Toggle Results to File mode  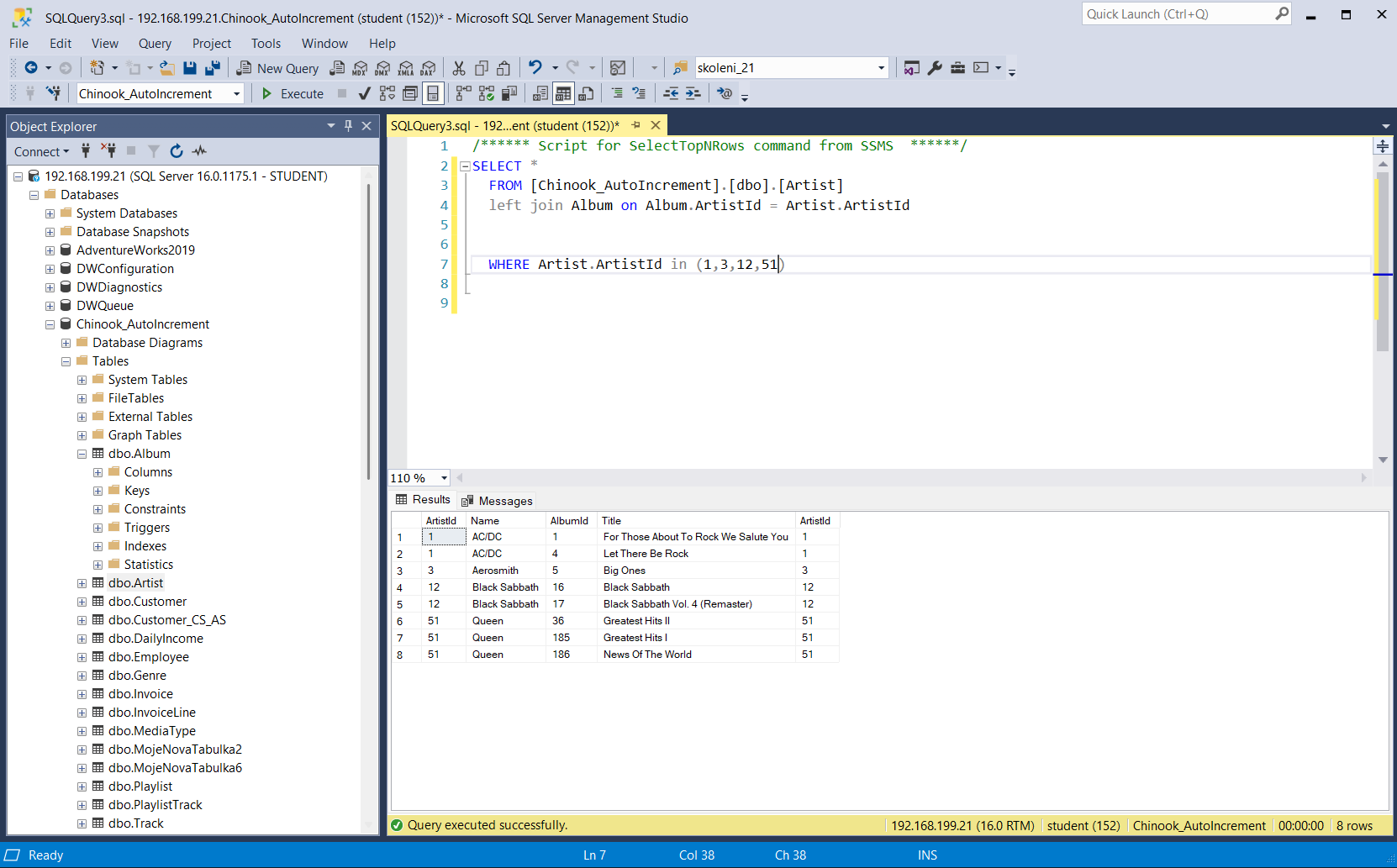[x=587, y=93]
